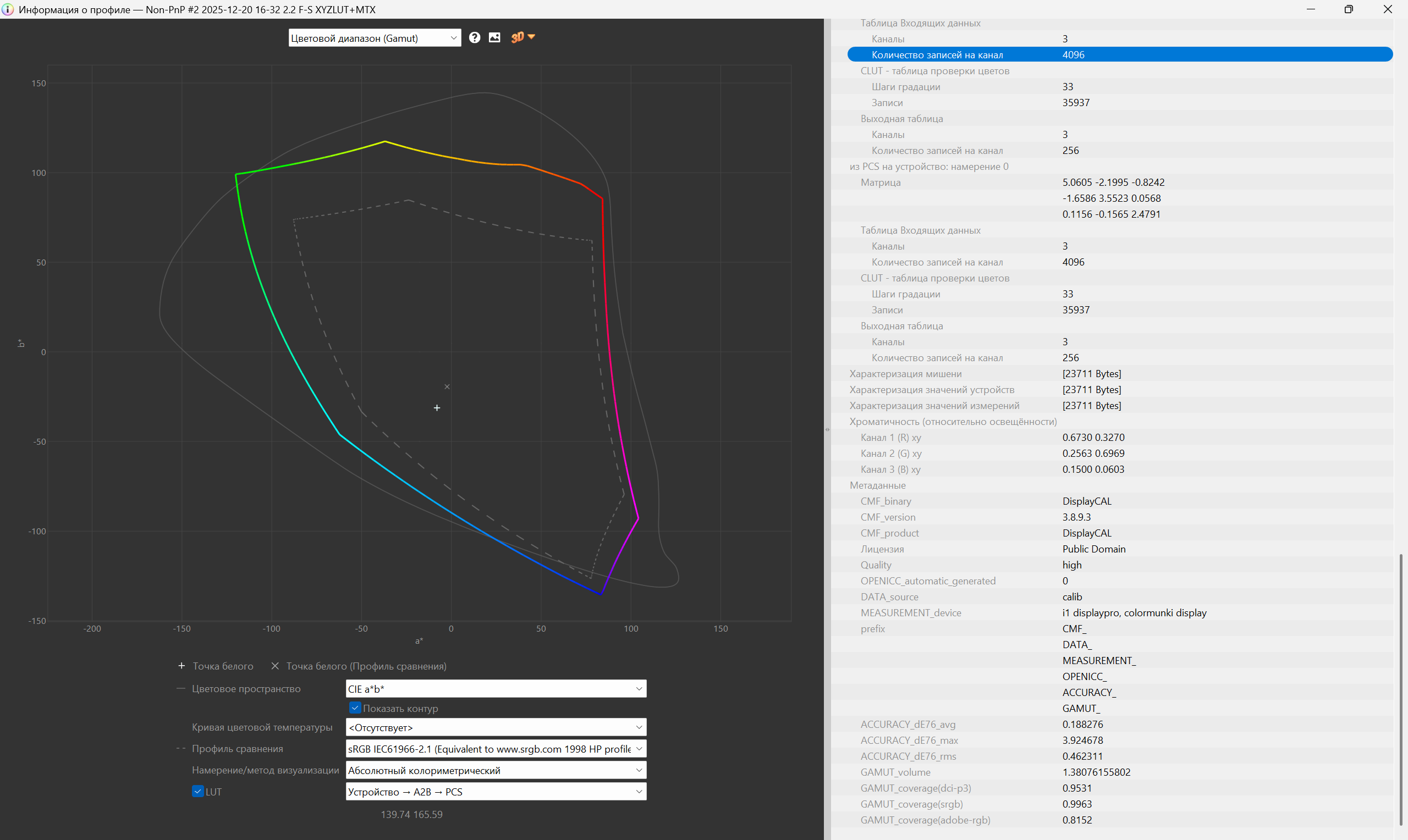The width and height of the screenshot is (1408, 840).
Task: Click the restore window button
Action: [1349, 9]
